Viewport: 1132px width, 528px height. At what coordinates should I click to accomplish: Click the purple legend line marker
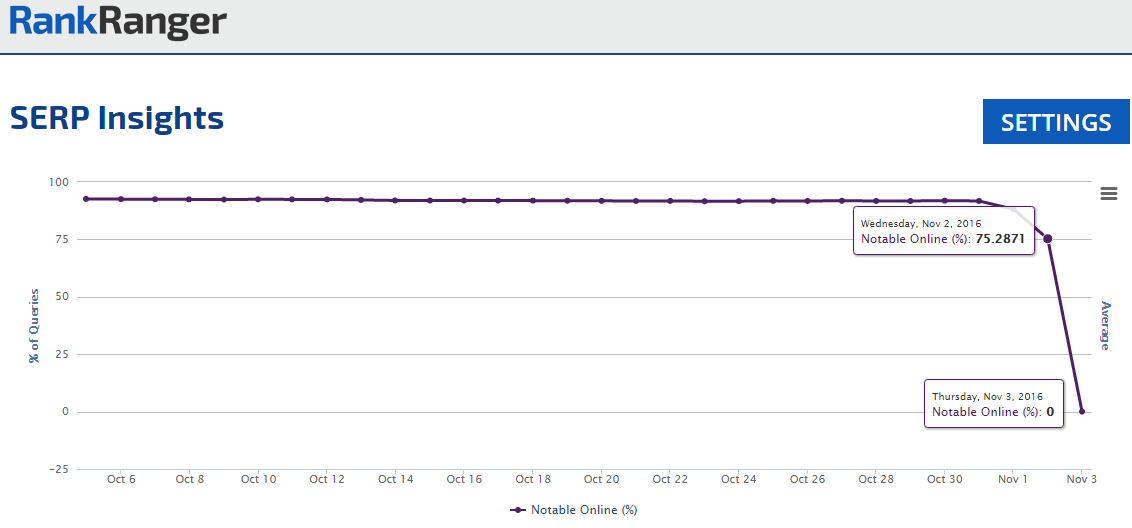(517, 510)
